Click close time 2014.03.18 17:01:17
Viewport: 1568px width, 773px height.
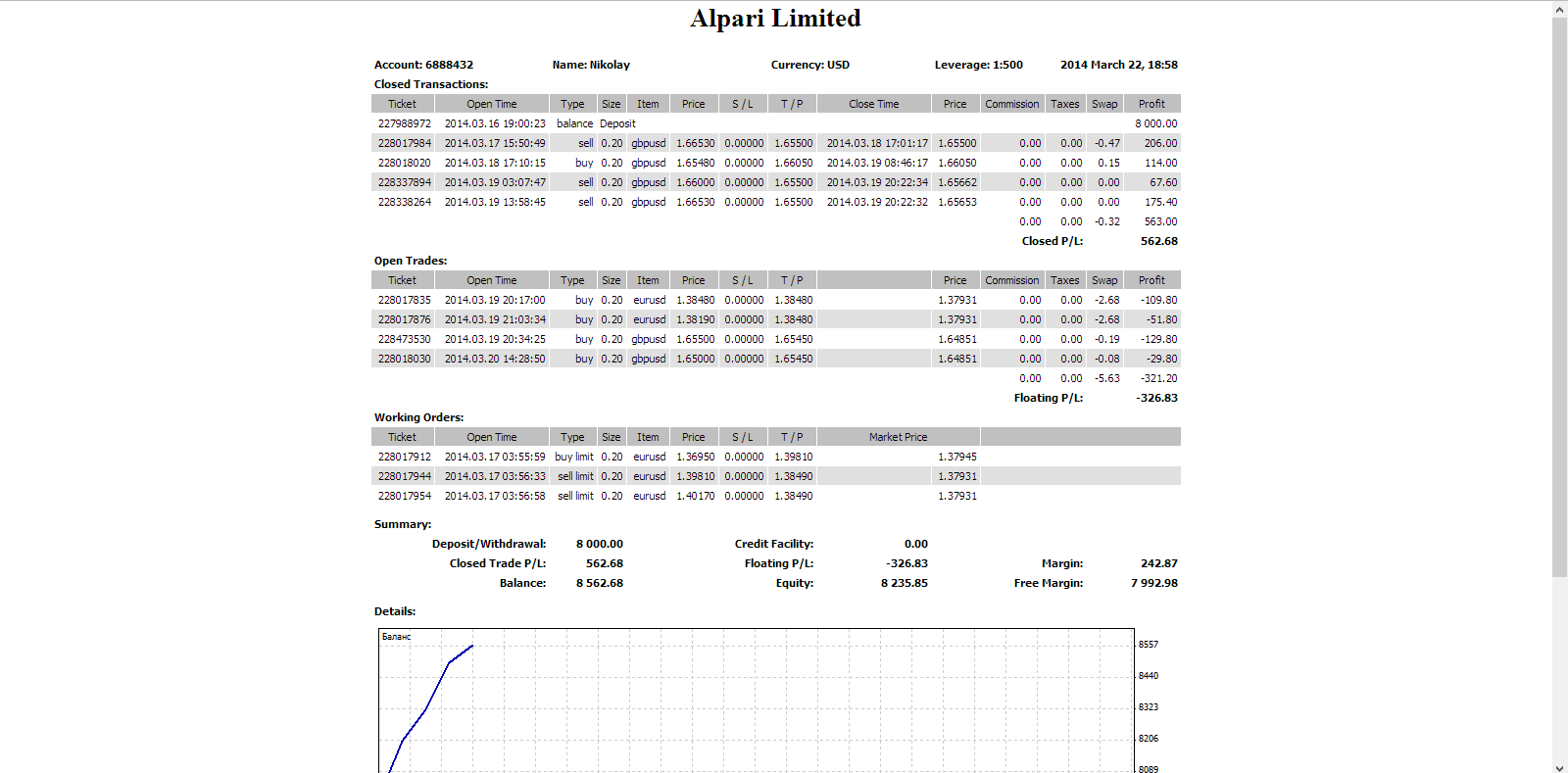(877, 143)
